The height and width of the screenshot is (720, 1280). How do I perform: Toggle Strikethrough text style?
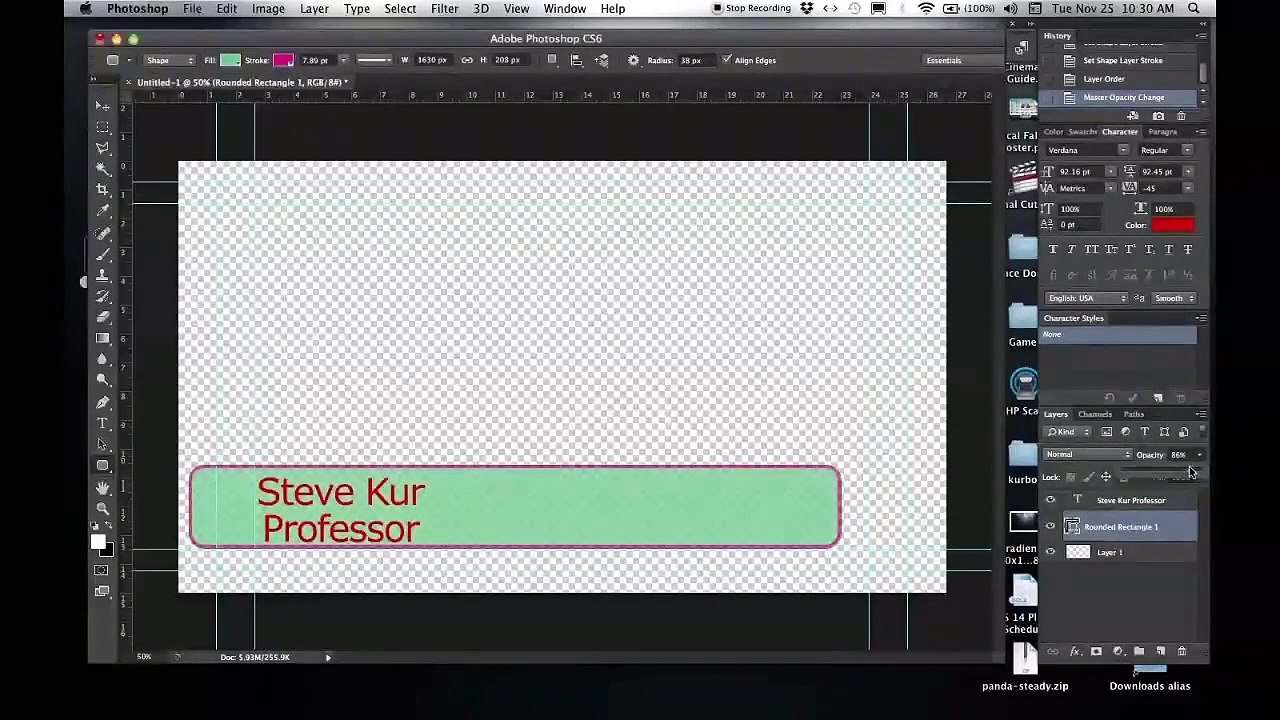pyautogui.click(x=1187, y=249)
